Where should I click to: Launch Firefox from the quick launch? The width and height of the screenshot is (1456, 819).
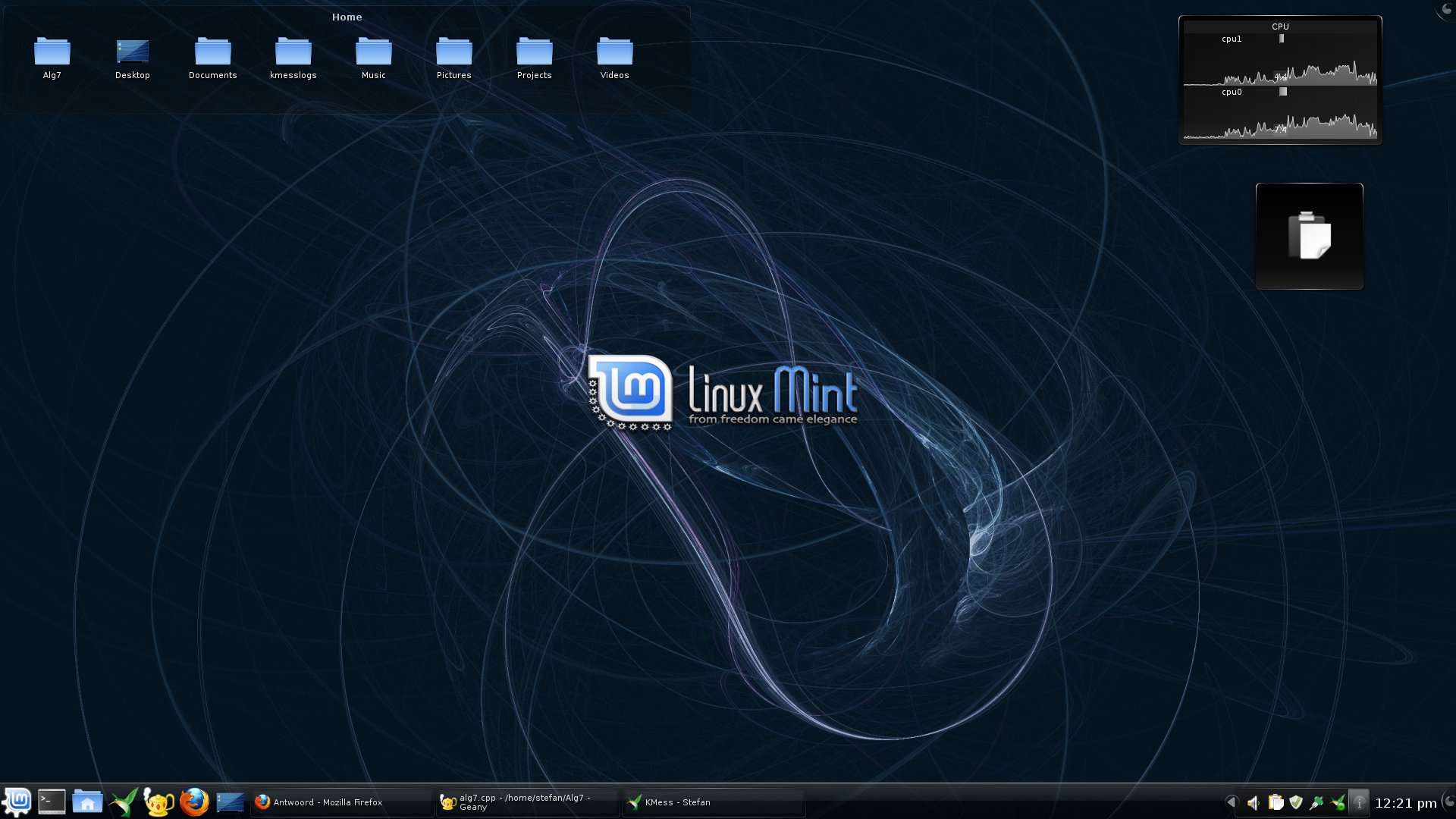pyautogui.click(x=194, y=802)
